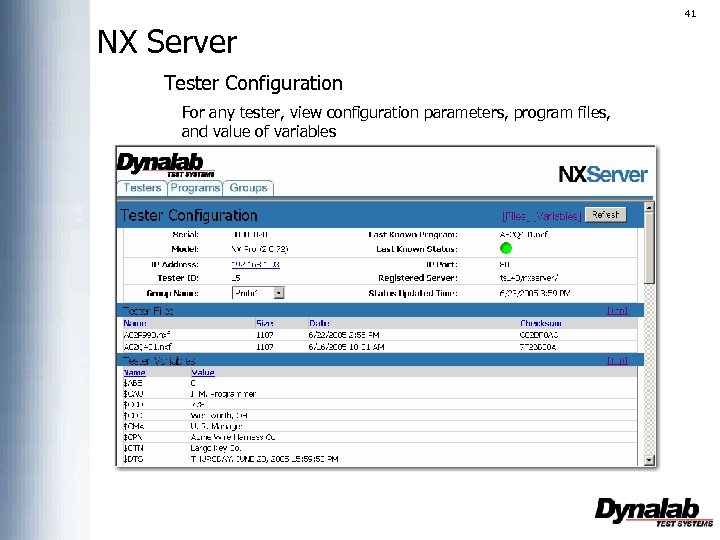Screen dimensions: 720x540
Task: Open the Groups tab
Action: [248, 188]
